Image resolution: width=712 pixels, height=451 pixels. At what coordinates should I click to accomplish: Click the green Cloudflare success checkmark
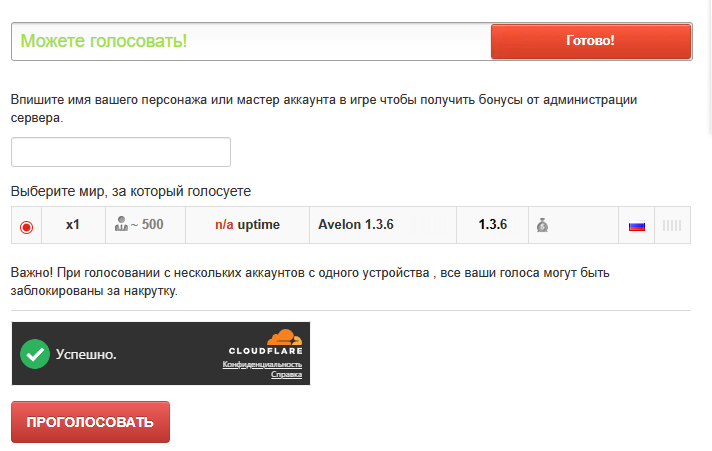[35, 354]
